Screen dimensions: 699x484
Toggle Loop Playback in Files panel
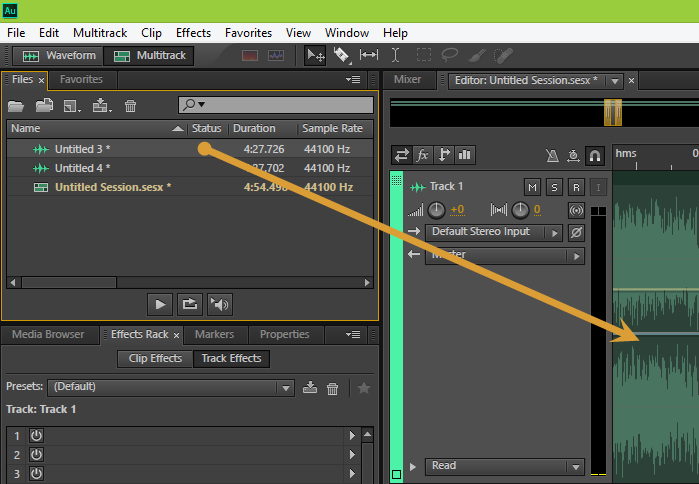point(190,304)
